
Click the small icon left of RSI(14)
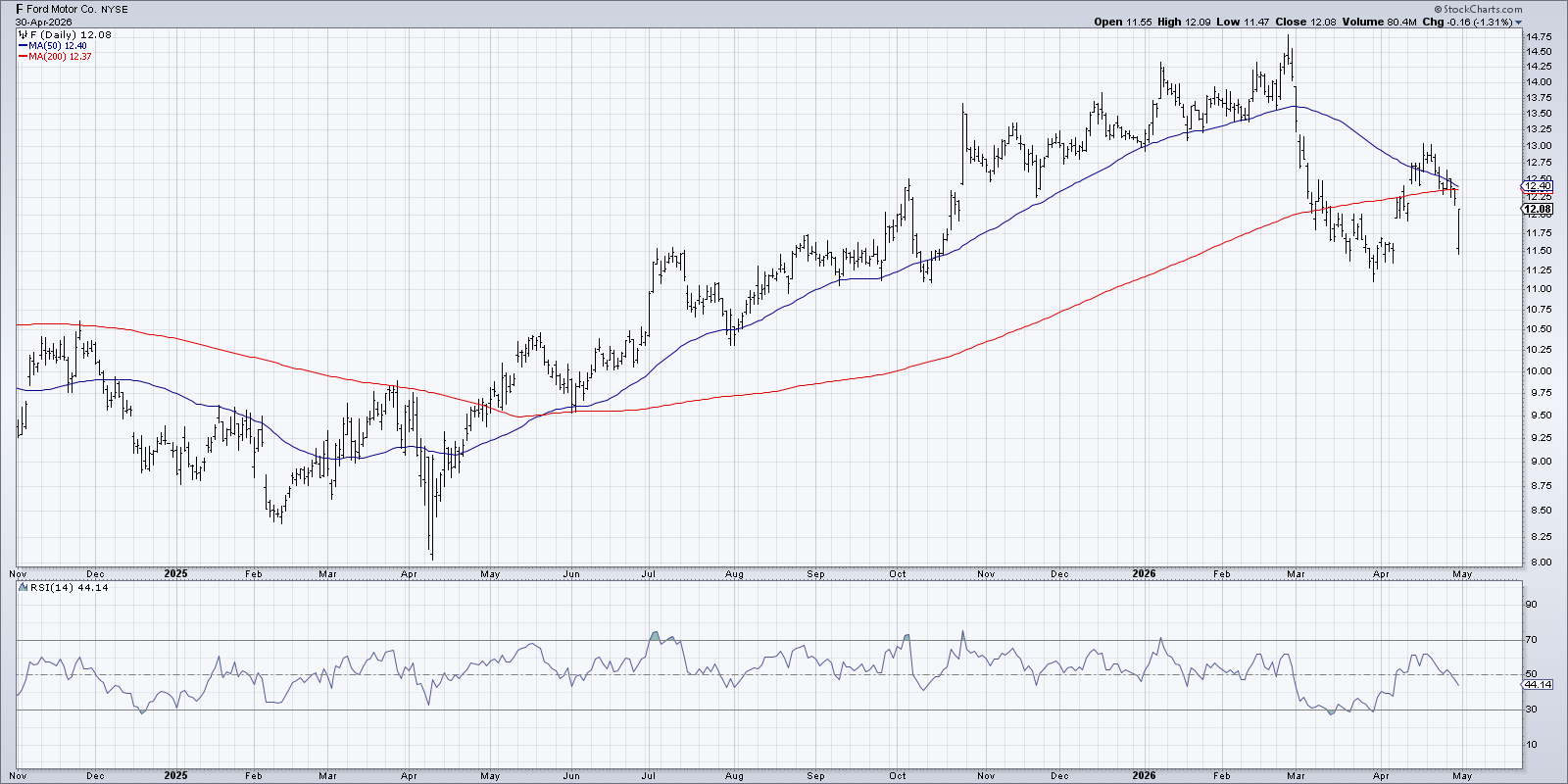point(23,587)
